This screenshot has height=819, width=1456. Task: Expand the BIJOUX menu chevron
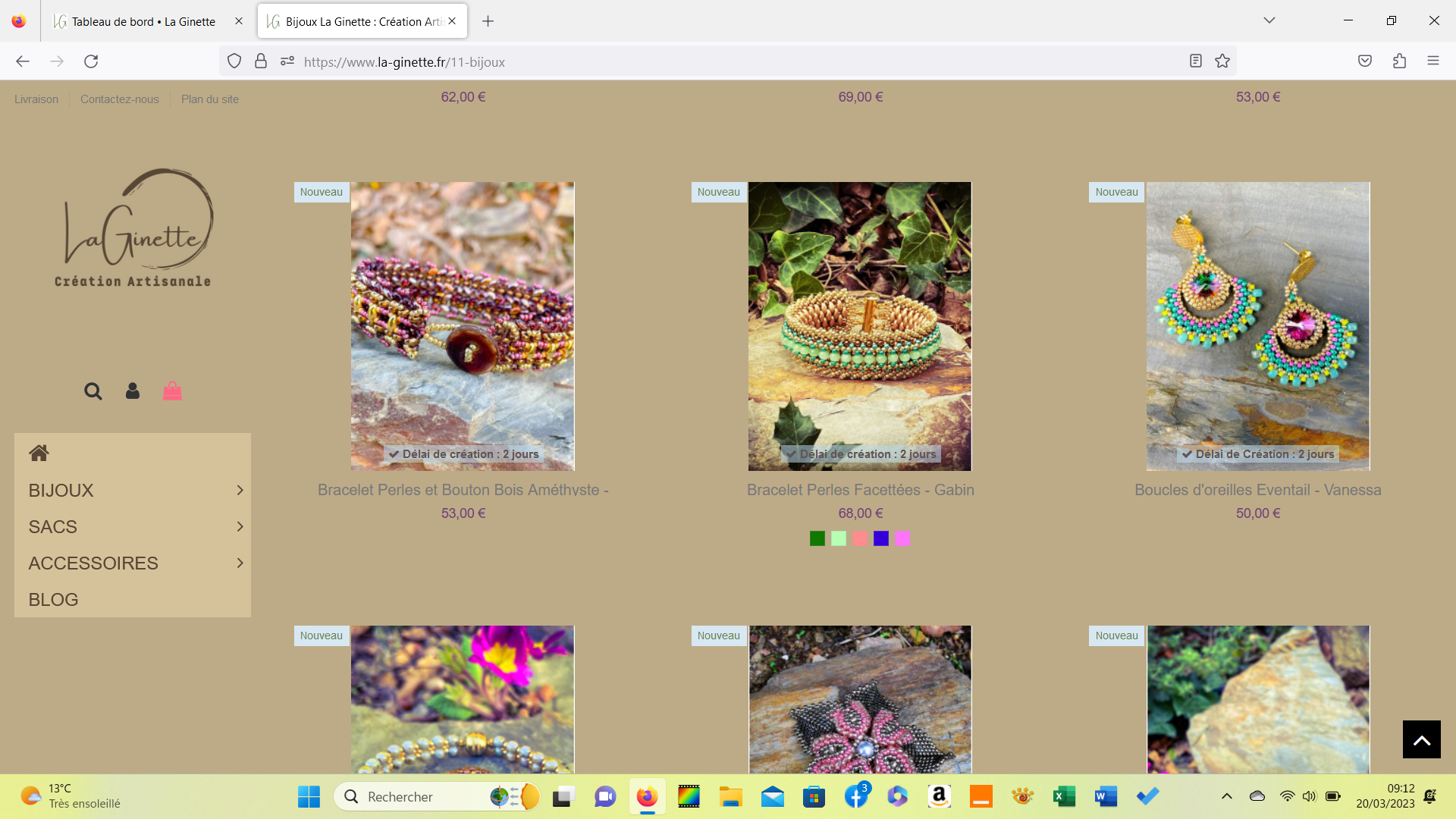240,491
